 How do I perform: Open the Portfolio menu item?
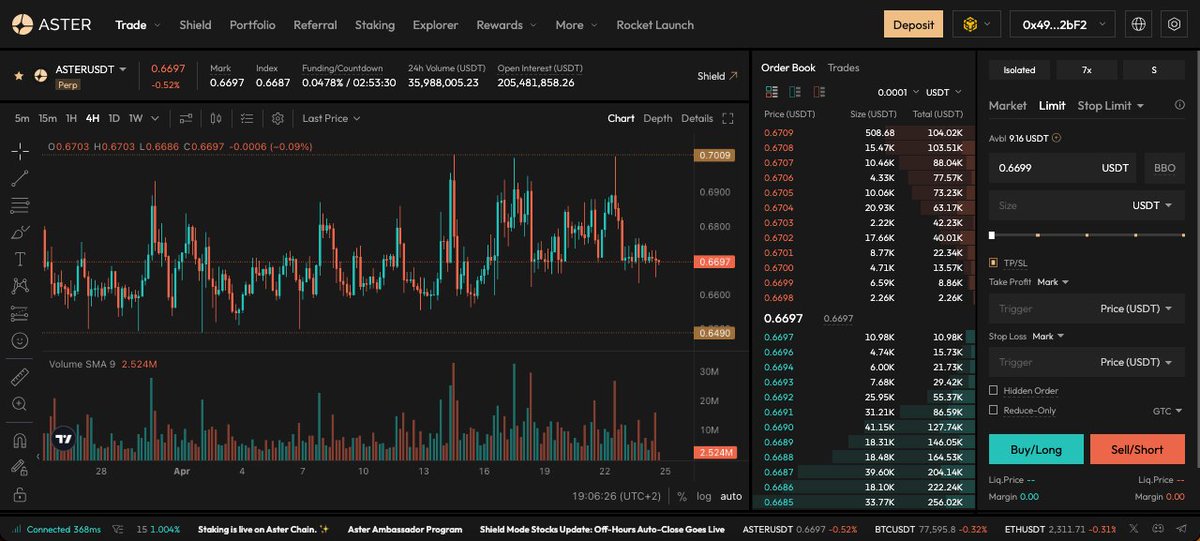click(x=252, y=24)
